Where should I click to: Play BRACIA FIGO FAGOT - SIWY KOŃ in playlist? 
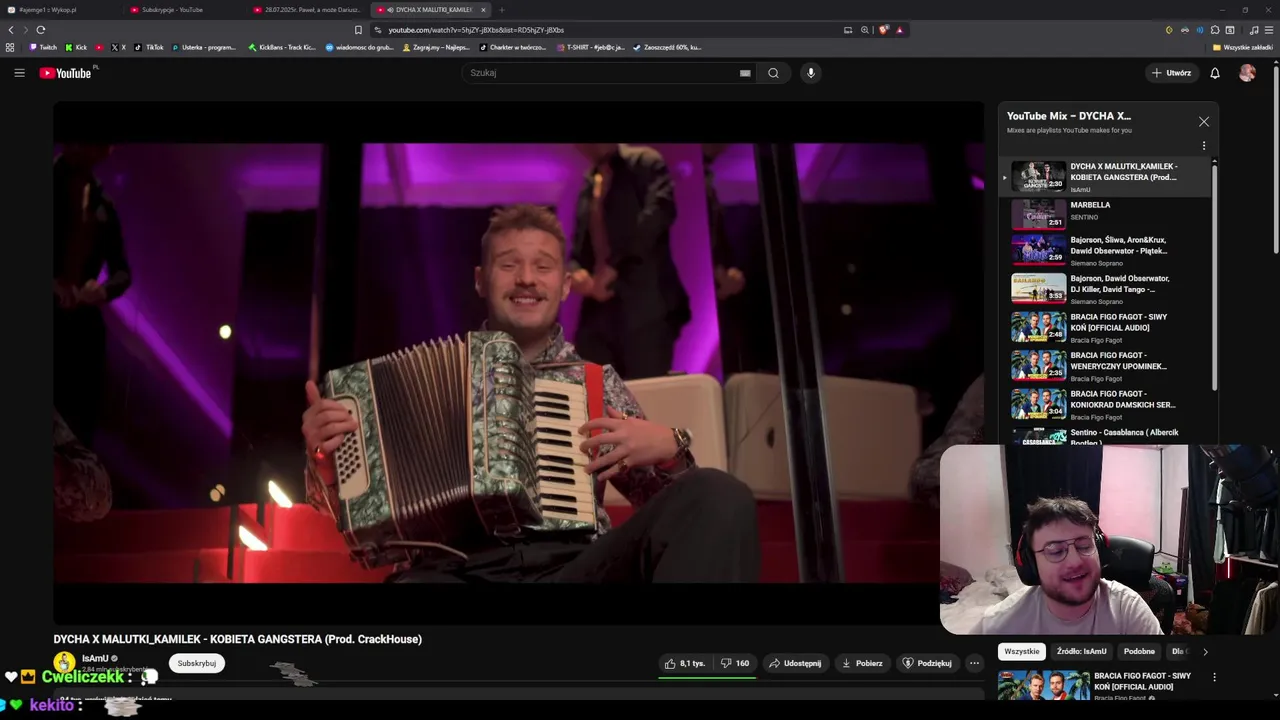[1105, 328]
